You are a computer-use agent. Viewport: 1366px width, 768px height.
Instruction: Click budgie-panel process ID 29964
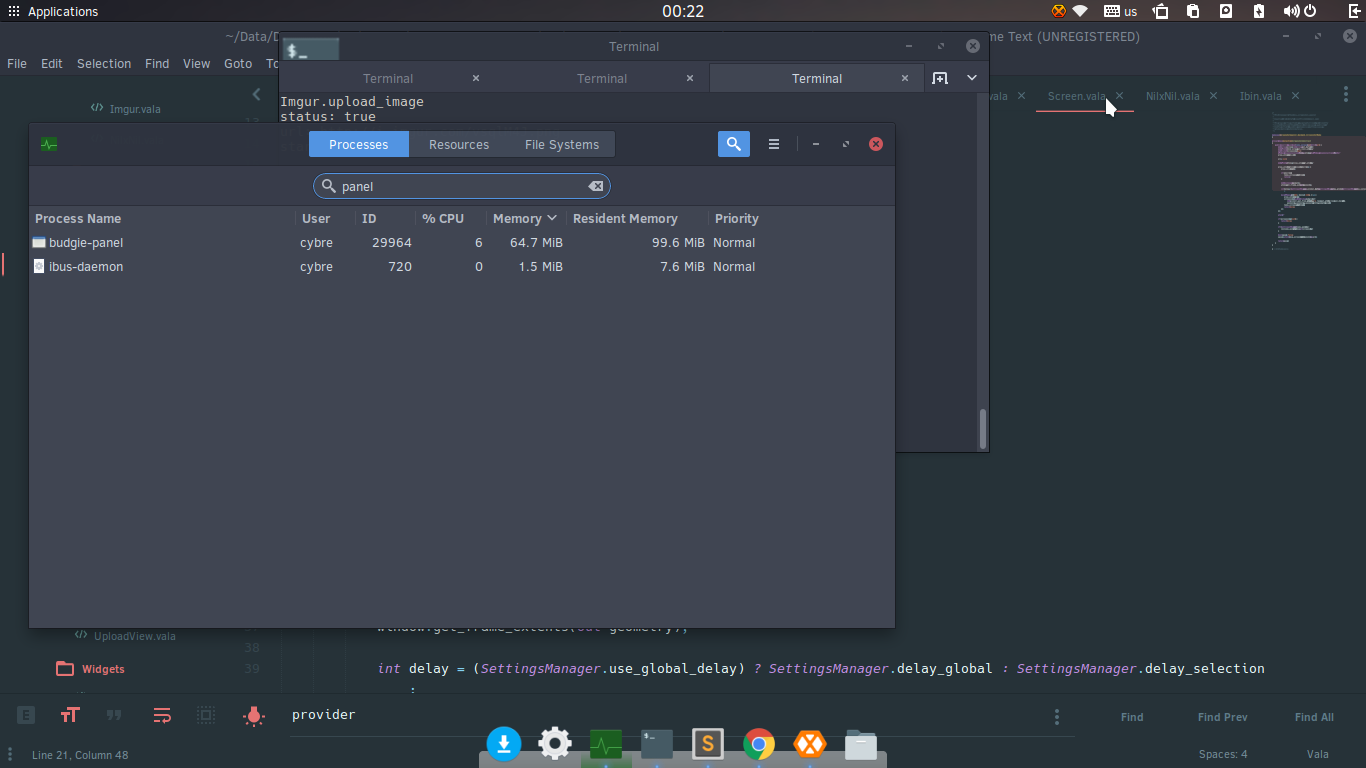point(392,243)
